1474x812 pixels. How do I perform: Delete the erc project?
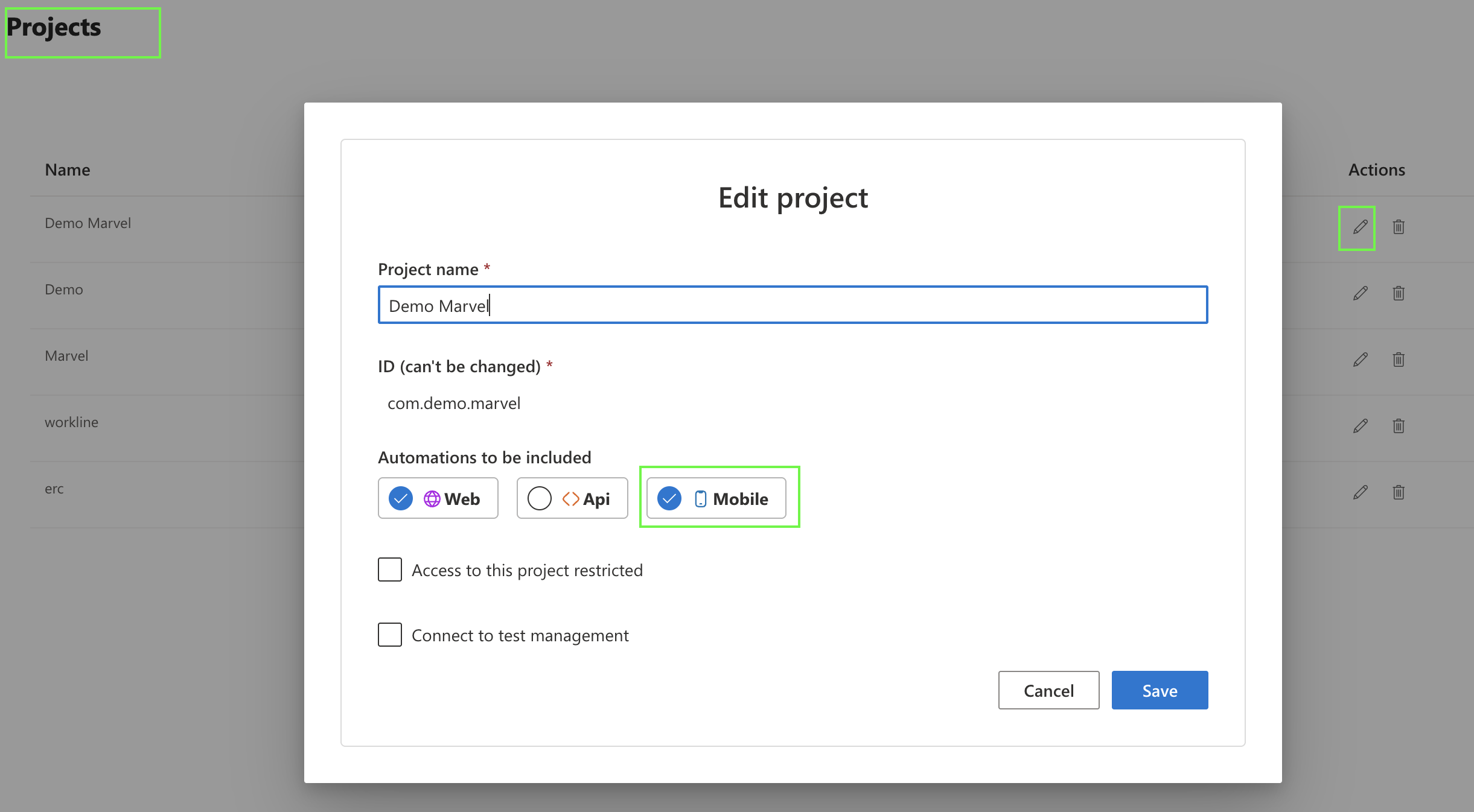tap(1398, 493)
